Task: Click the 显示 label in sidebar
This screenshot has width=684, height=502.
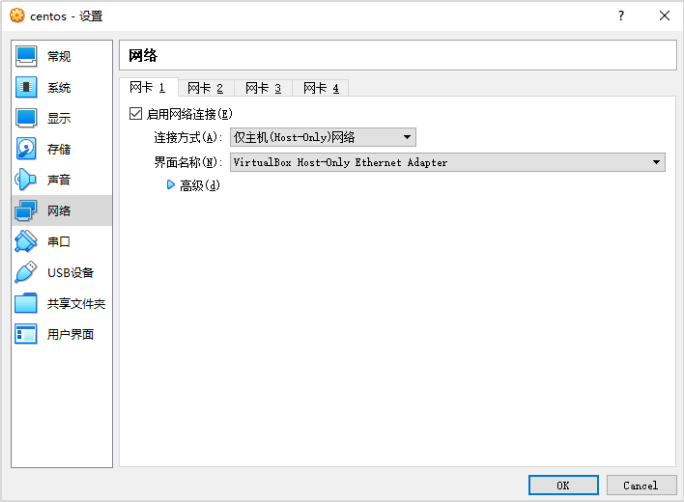Action: (59, 118)
